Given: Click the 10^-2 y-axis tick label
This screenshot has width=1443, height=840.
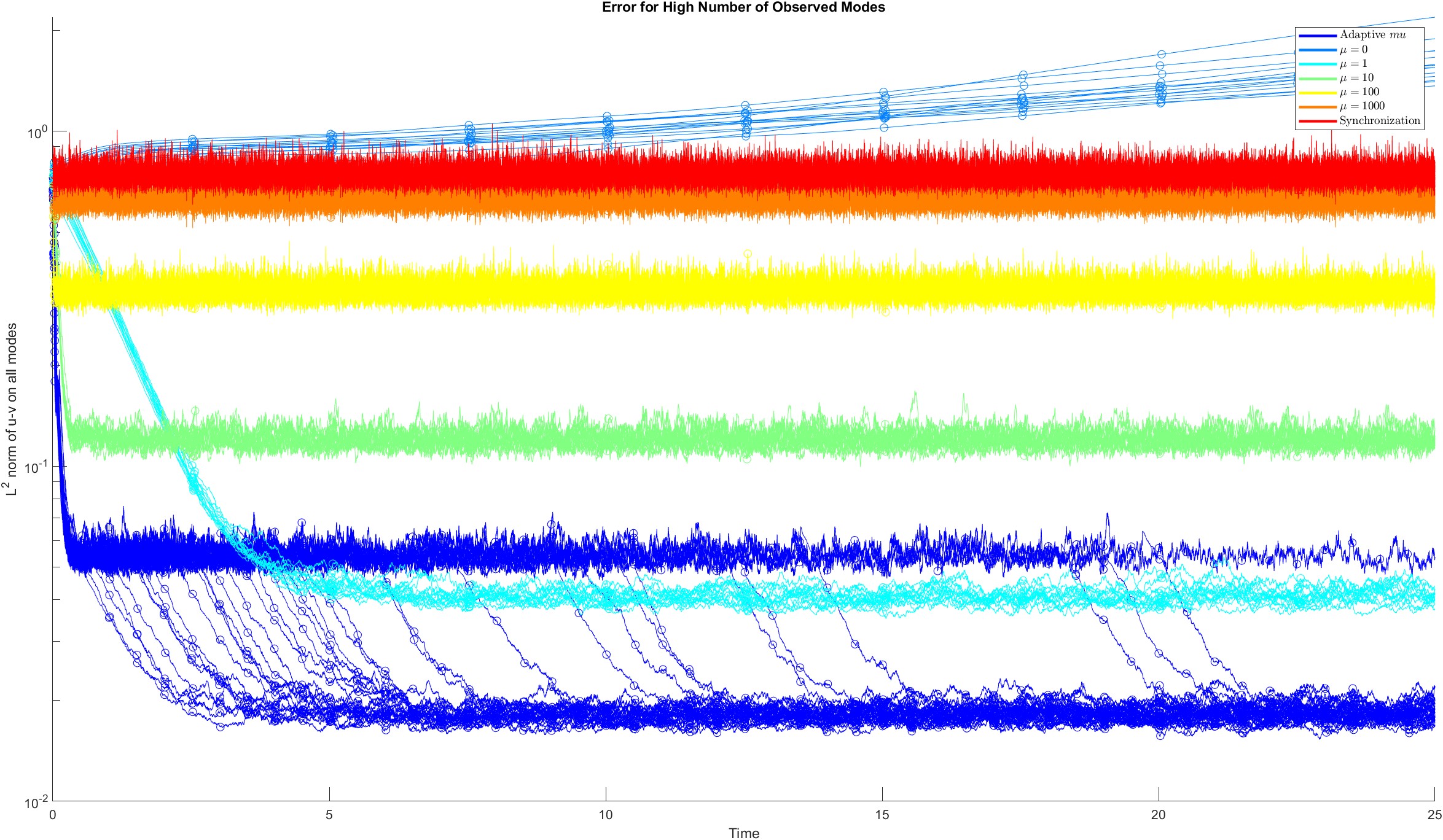Looking at the screenshot, I should click(35, 803).
